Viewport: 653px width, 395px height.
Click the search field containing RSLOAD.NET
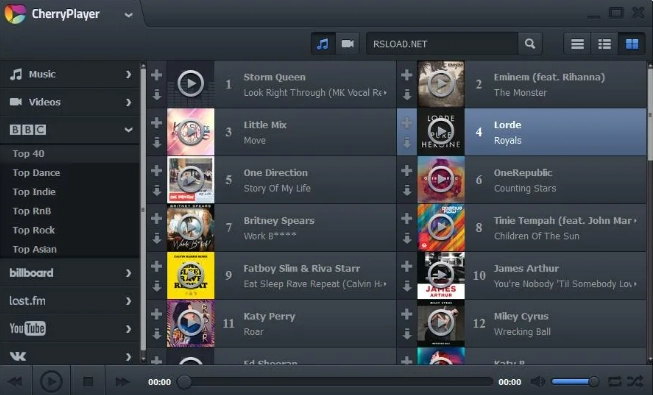(x=442, y=44)
